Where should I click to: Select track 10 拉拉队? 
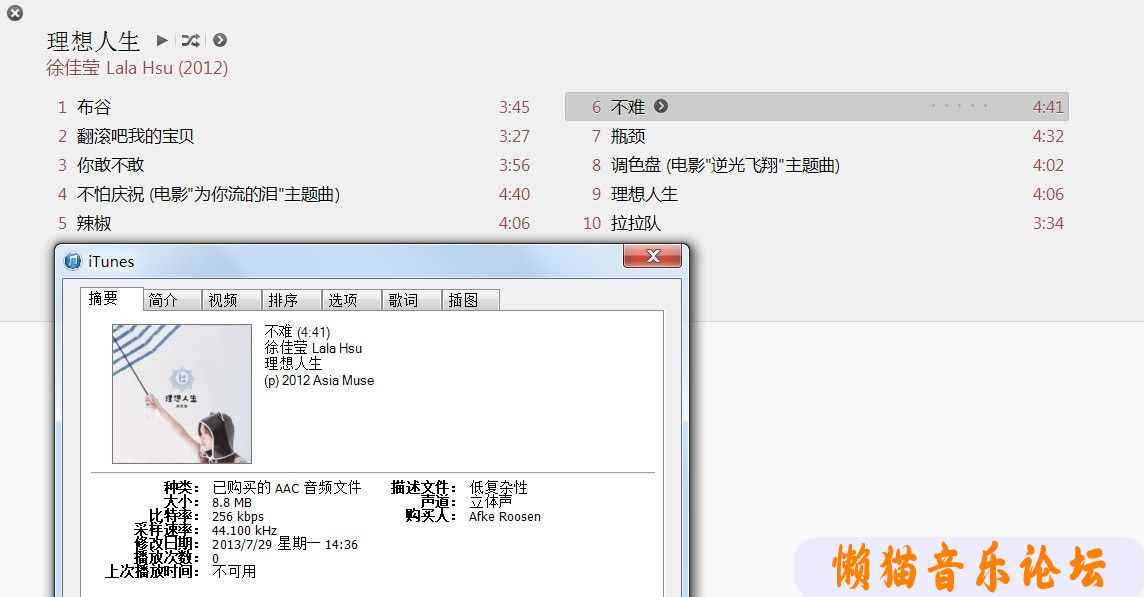pyautogui.click(x=817, y=223)
